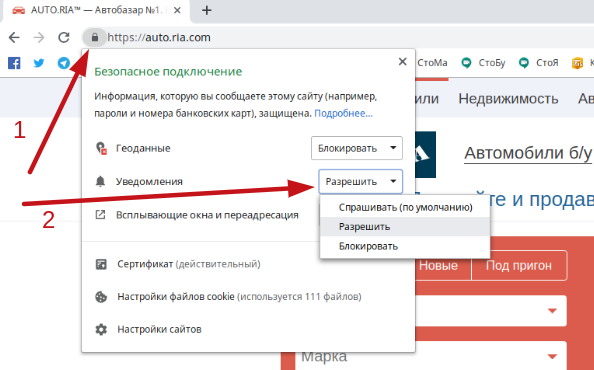Reload the page with the refresh icon
Viewport: 594px width, 370px height.
pyautogui.click(x=64, y=37)
